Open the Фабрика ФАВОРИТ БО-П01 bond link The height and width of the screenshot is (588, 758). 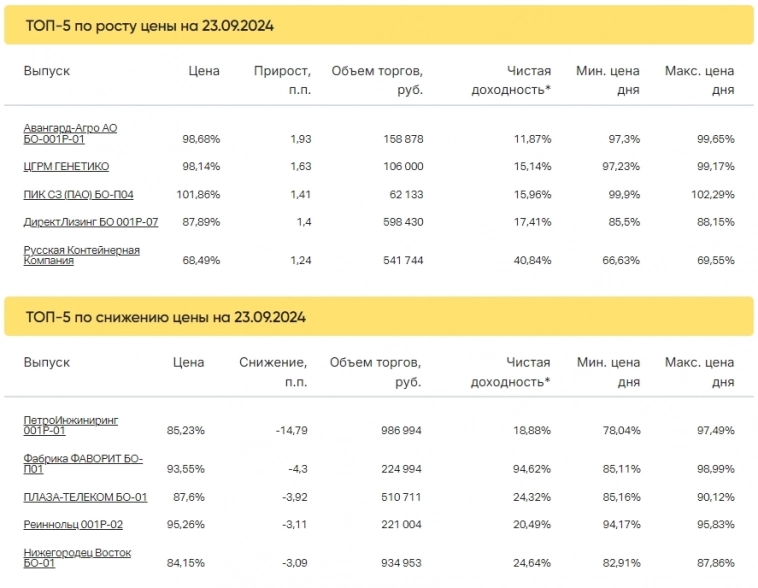point(83,462)
